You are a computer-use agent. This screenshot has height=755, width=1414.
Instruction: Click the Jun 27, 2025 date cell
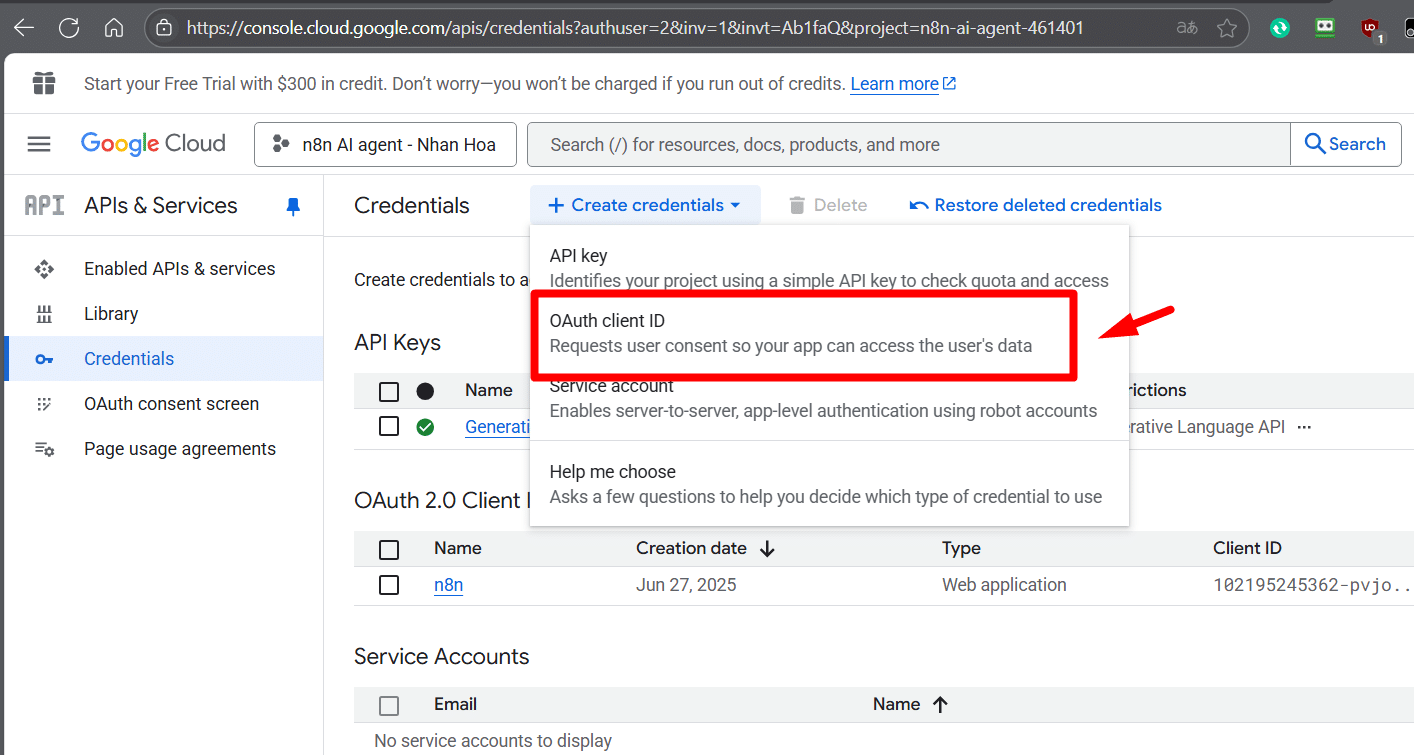(x=686, y=585)
